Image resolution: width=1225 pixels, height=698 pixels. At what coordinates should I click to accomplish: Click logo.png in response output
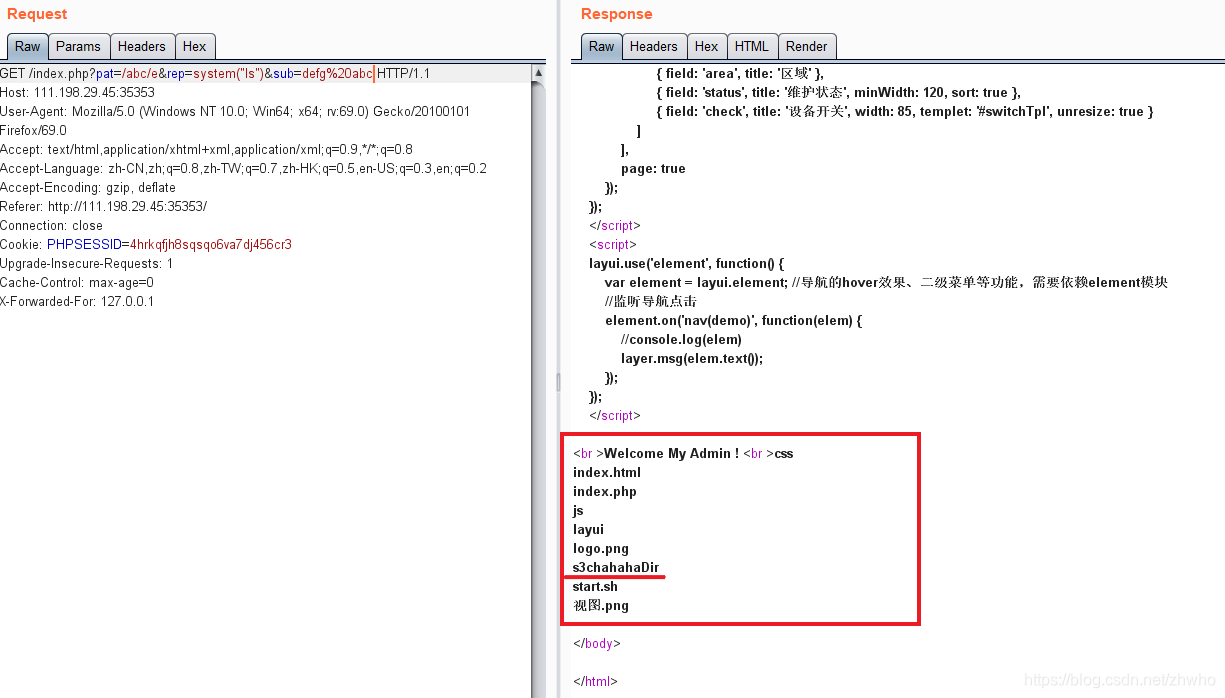(601, 548)
